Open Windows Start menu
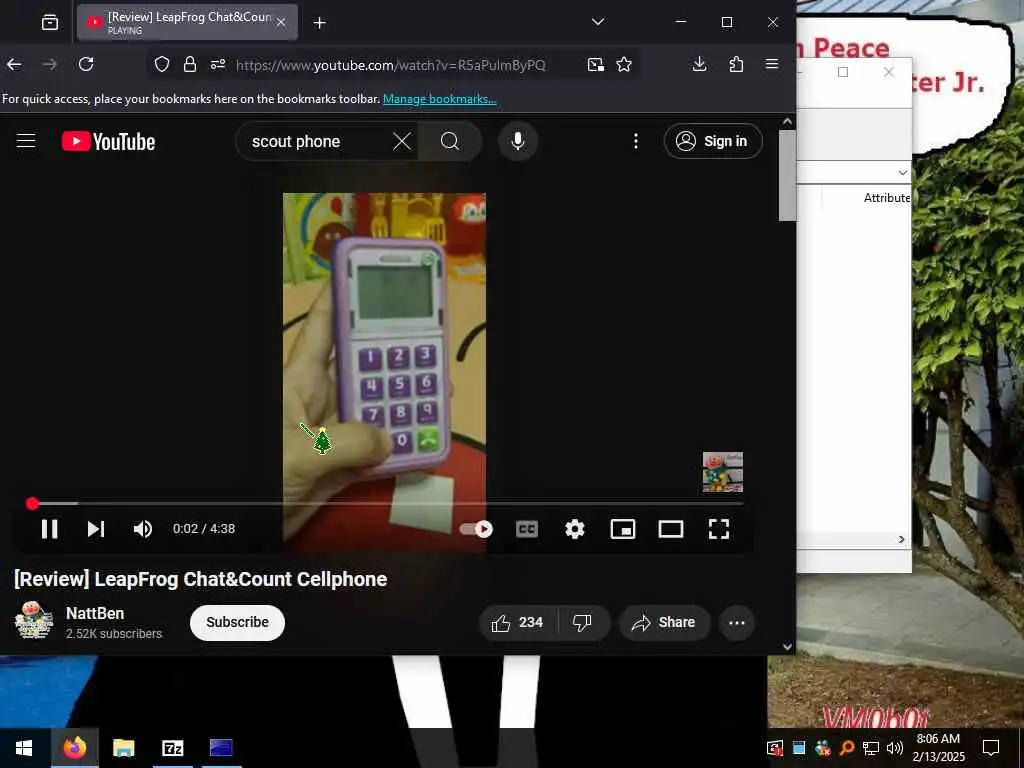Viewport: 1024px width, 768px height. click(x=24, y=748)
